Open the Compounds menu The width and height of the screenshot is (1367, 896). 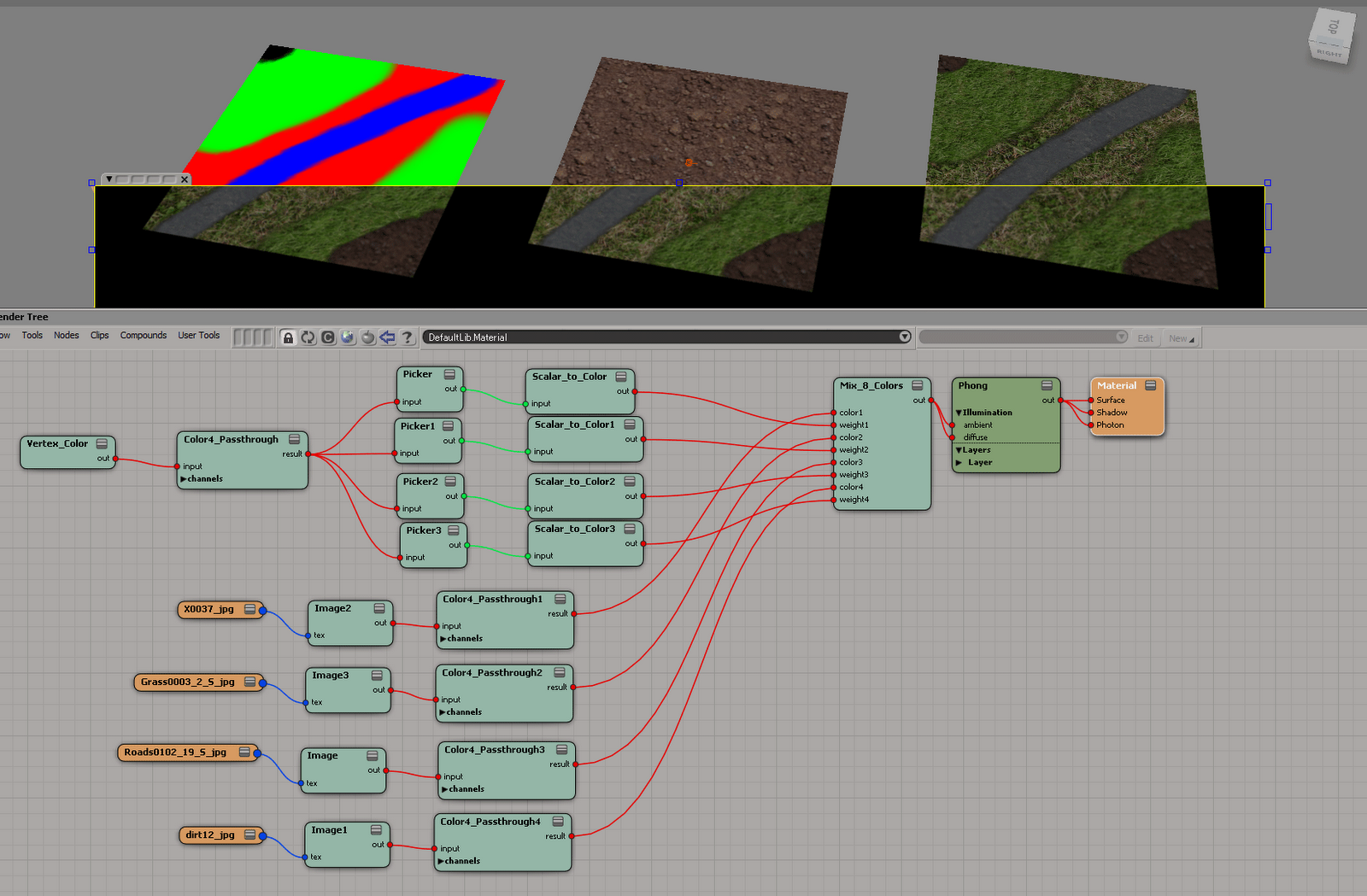(x=143, y=336)
